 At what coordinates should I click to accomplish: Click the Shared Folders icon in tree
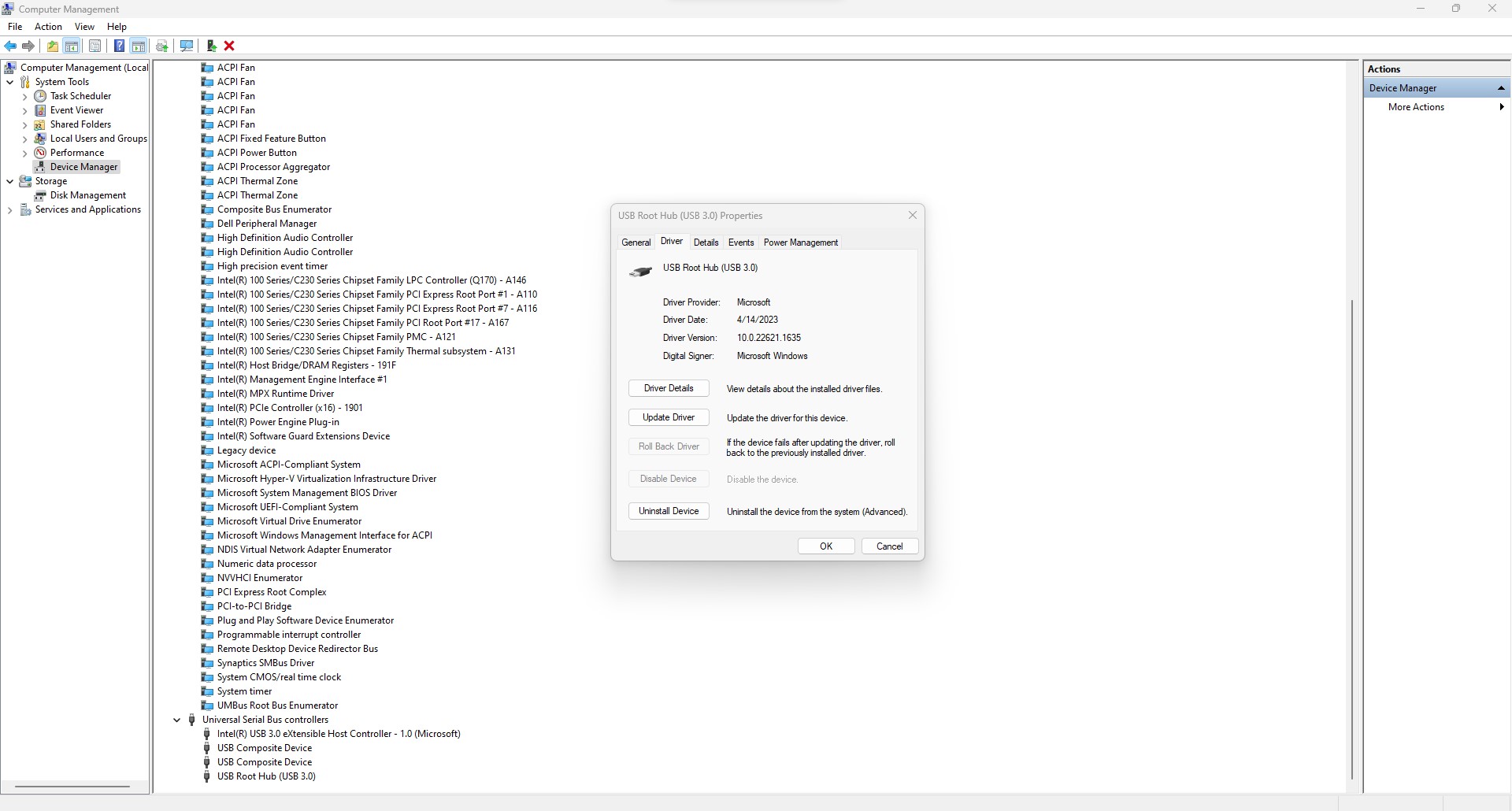[x=40, y=124]
